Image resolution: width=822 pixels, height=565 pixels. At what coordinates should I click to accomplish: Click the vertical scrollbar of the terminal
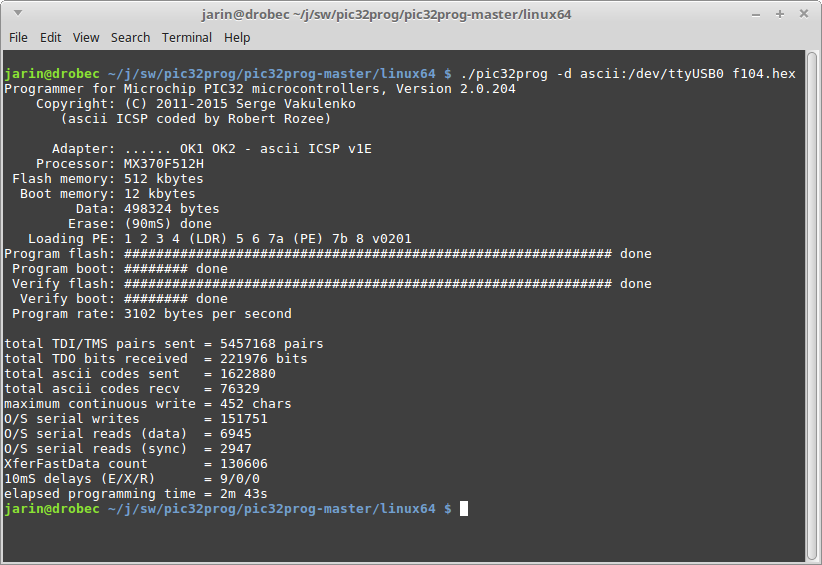(x=812, y=306)
